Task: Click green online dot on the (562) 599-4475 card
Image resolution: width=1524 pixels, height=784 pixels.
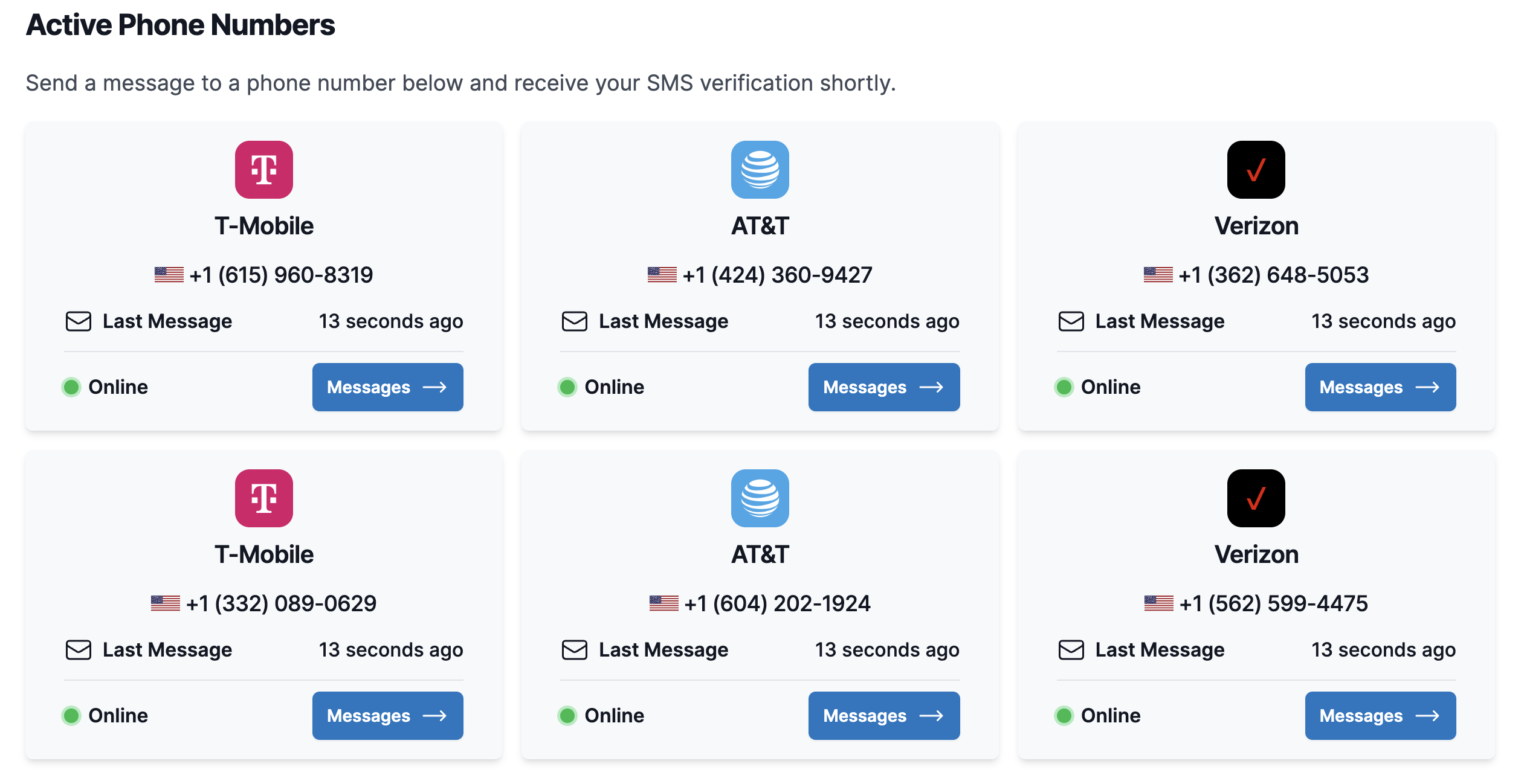Action: pos(1064,716)
